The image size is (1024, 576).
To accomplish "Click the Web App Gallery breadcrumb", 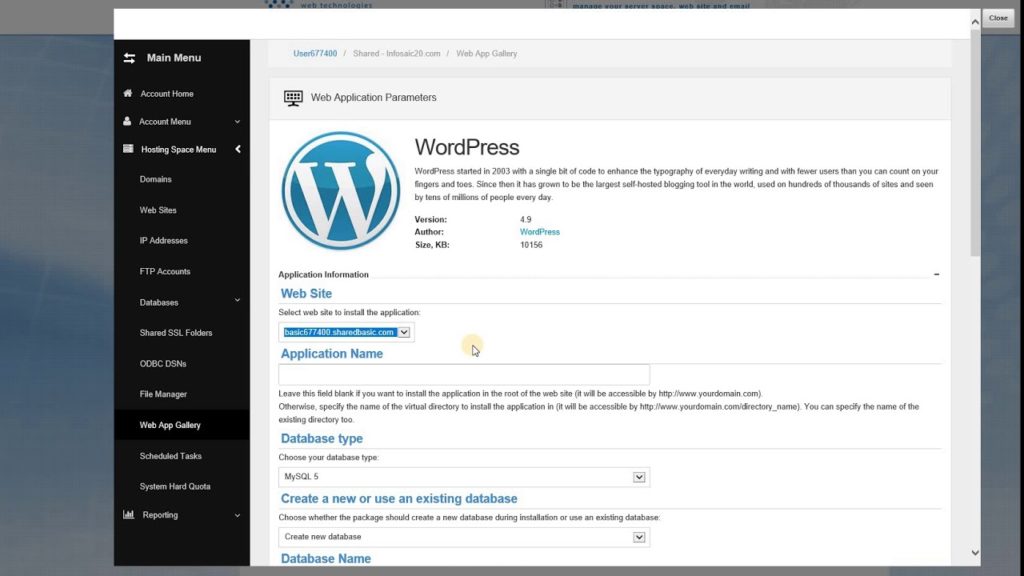I will (487, 54).
